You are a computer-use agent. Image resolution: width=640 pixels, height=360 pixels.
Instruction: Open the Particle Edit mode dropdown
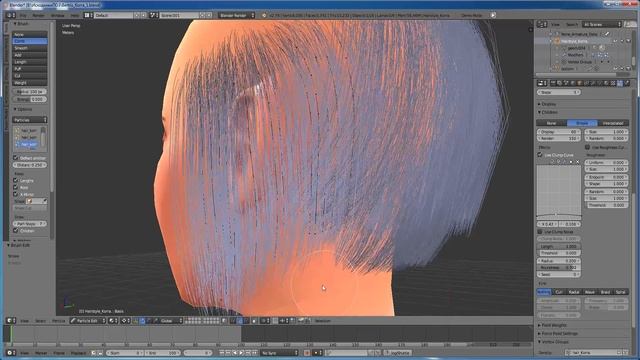[x=87, y=321]
